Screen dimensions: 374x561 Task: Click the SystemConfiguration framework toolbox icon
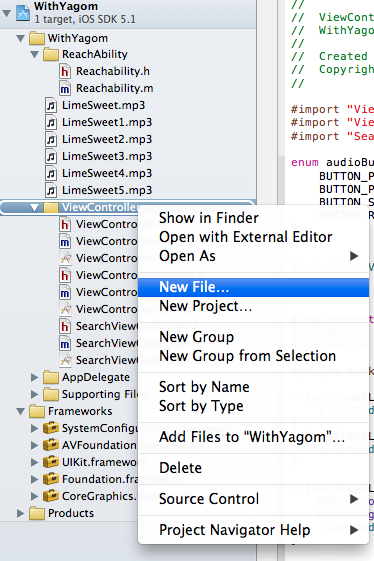click(x=51, y=428)
